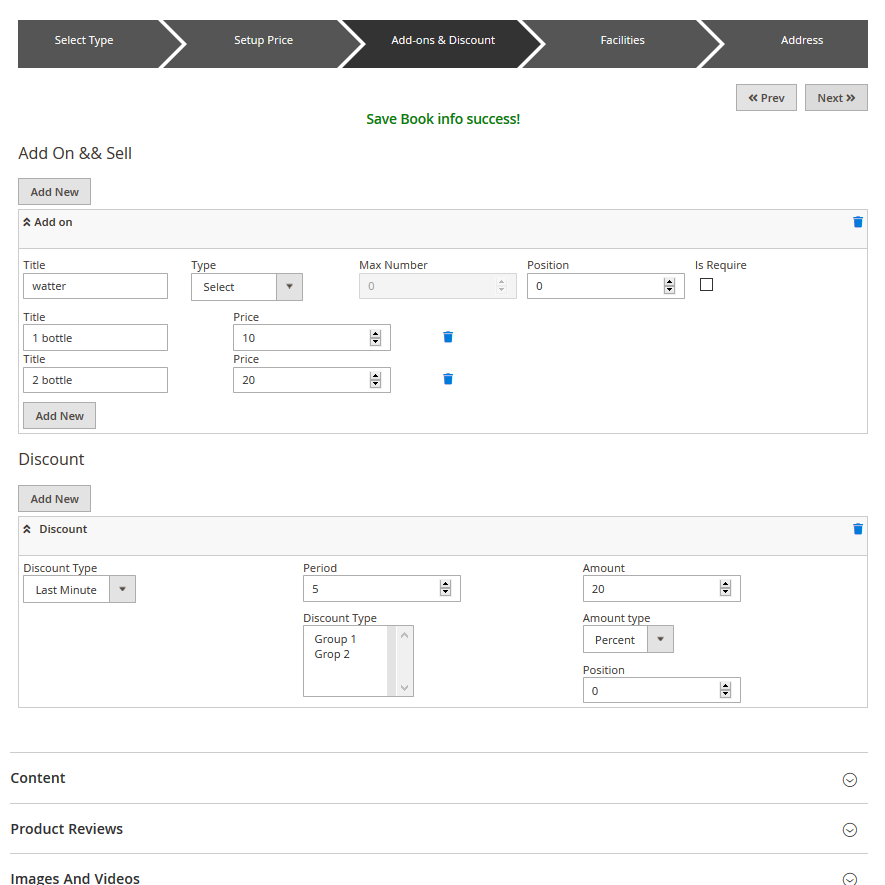Viewport: 885px width, 885px height.
Task: Delete the '2 bottle' option row
Action: (x=448, y=379)
